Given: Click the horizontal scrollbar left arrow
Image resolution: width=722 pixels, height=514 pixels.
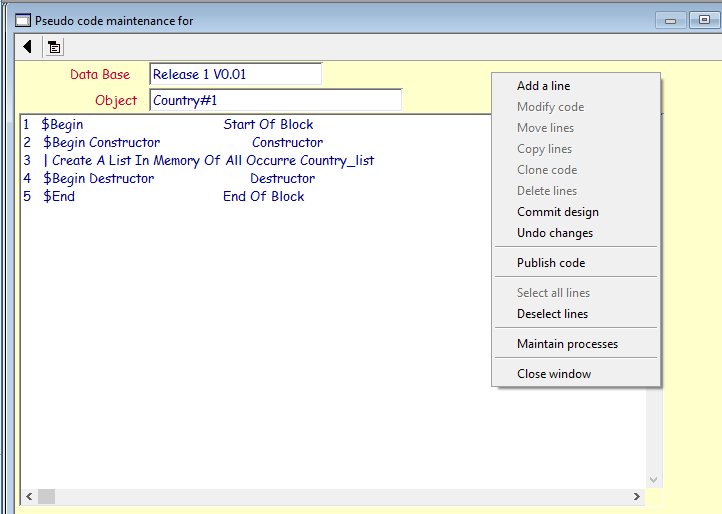Looking at the screenshot, I should (29, 497).
